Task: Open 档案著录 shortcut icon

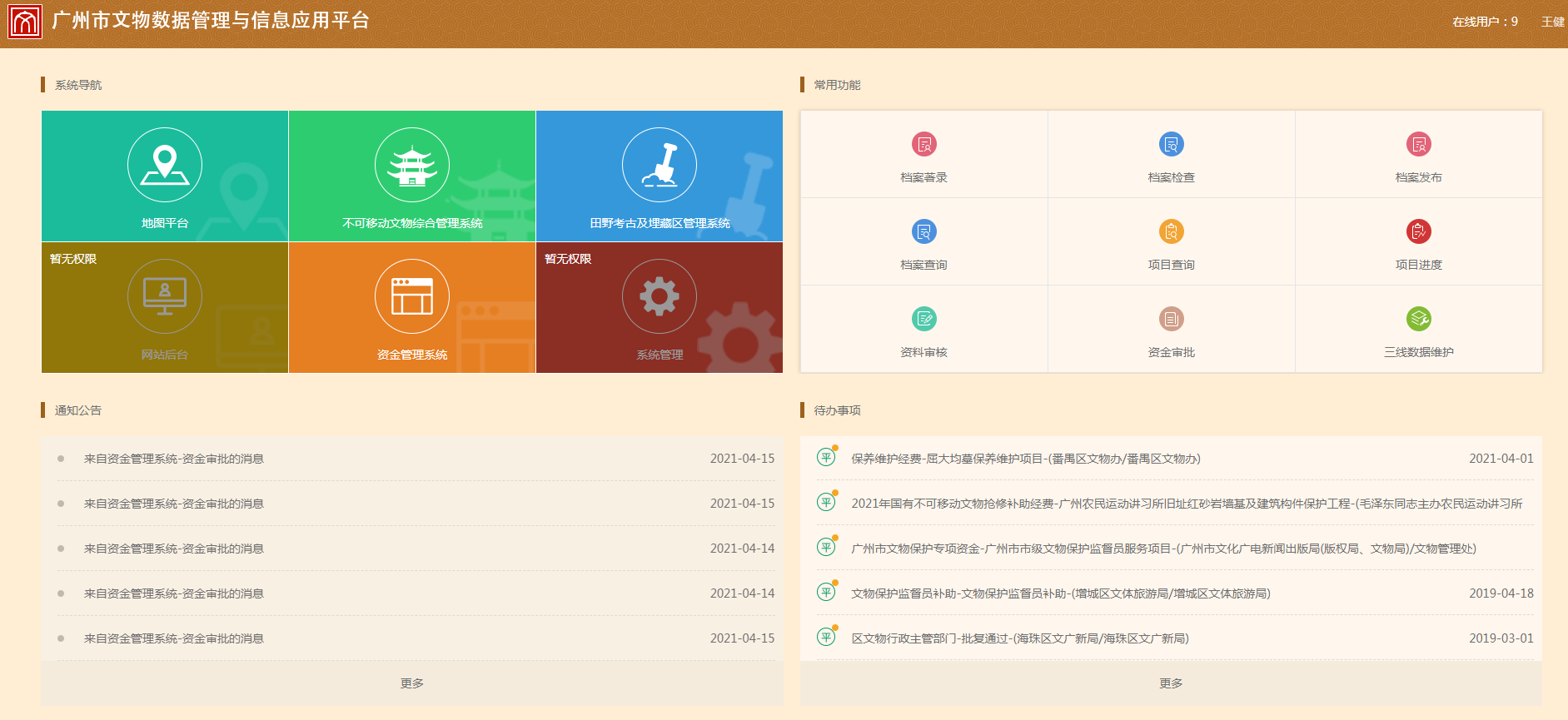Action: (923, 144)
